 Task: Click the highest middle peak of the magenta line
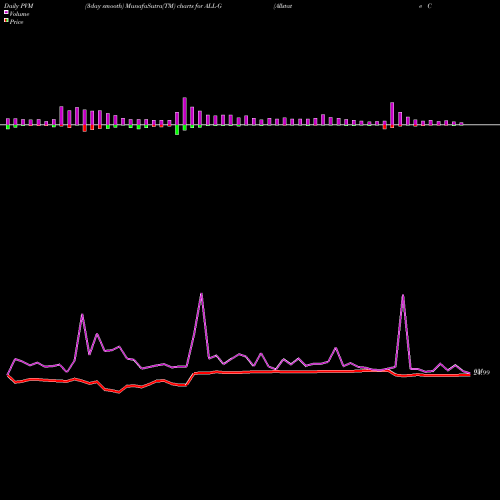(x=201, y=294)
